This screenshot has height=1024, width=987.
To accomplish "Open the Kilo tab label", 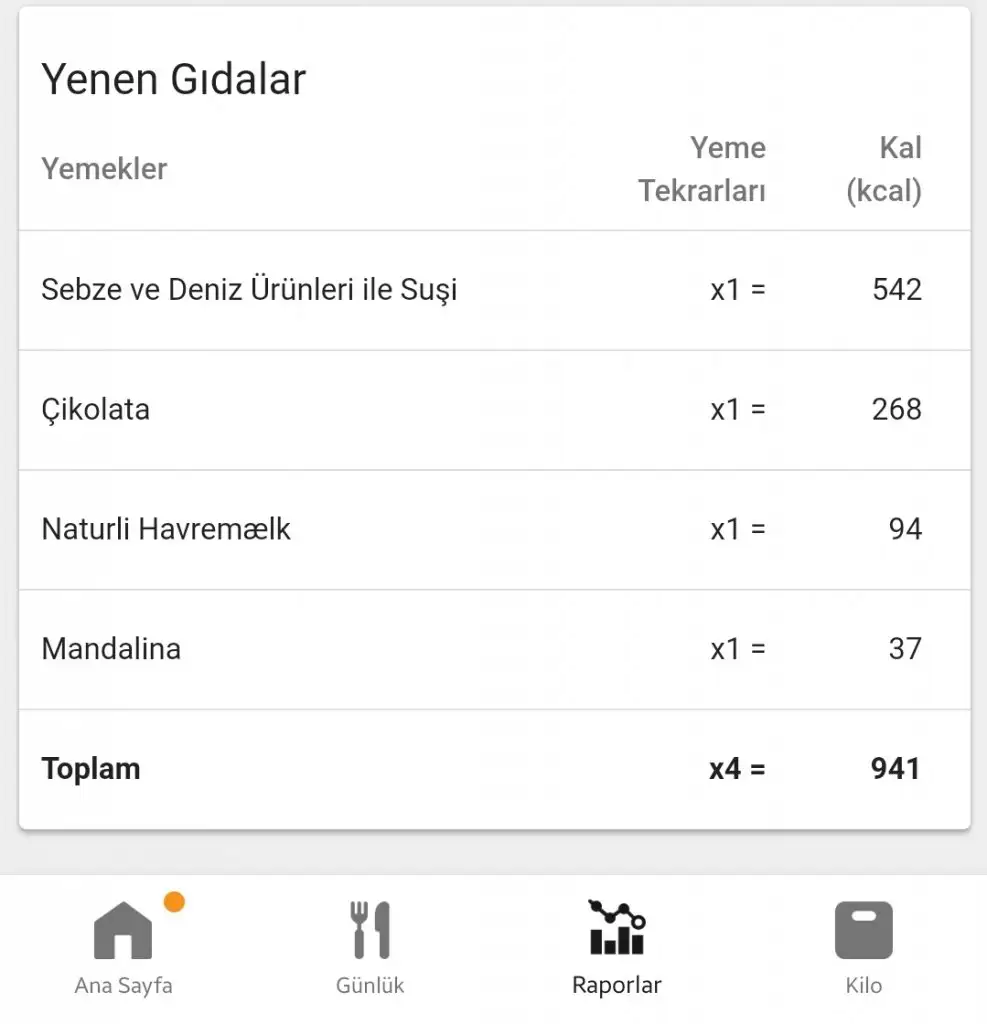I will 863,985.
